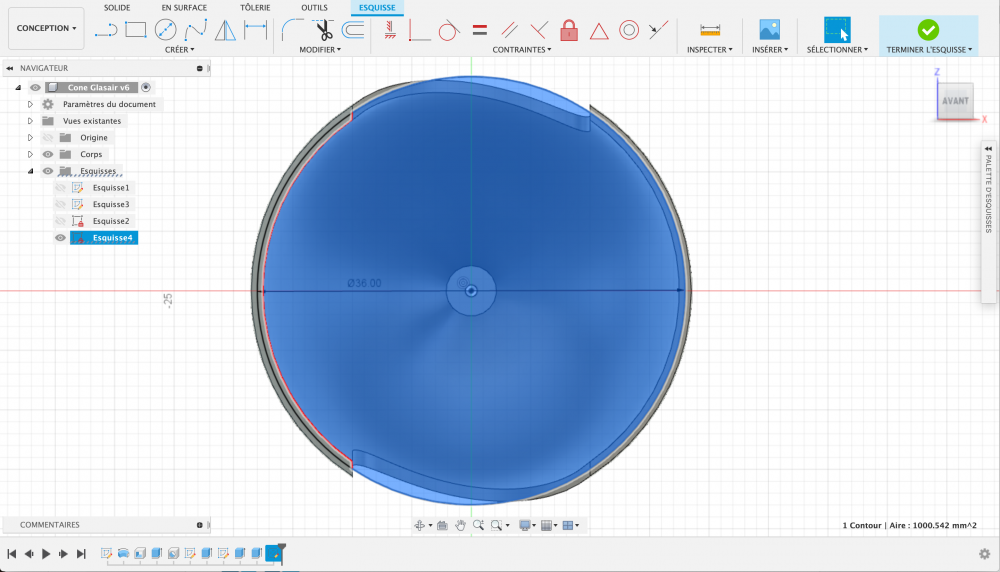Hide the Corps folder visibility

48,155
